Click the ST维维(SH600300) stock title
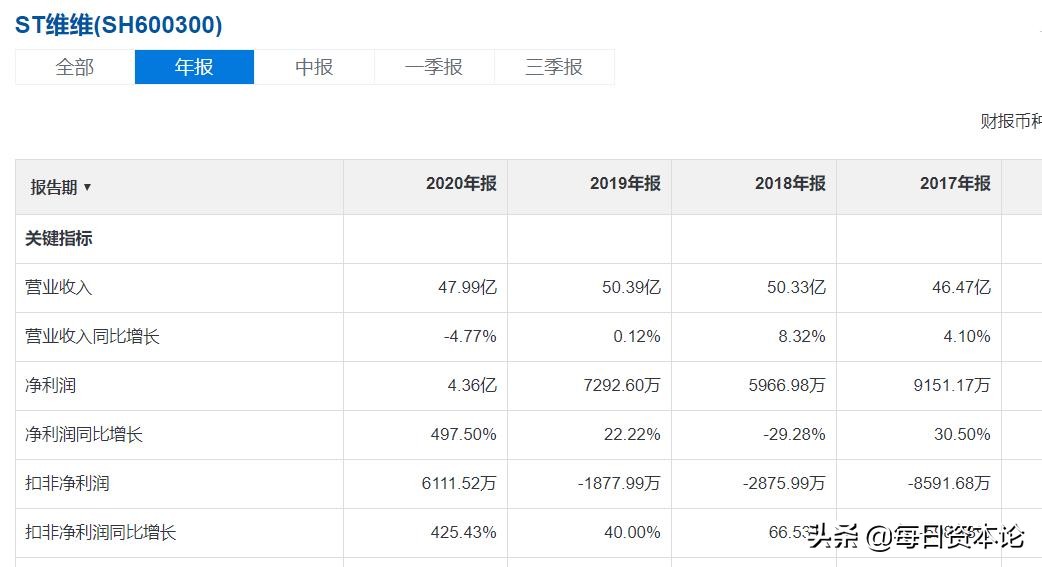This screenshot has height=567, width=1042. [x=118, y=25]
